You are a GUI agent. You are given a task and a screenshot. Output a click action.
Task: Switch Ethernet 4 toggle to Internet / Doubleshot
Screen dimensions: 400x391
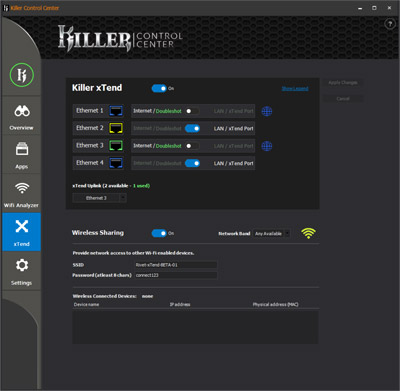tap(192, 163)
